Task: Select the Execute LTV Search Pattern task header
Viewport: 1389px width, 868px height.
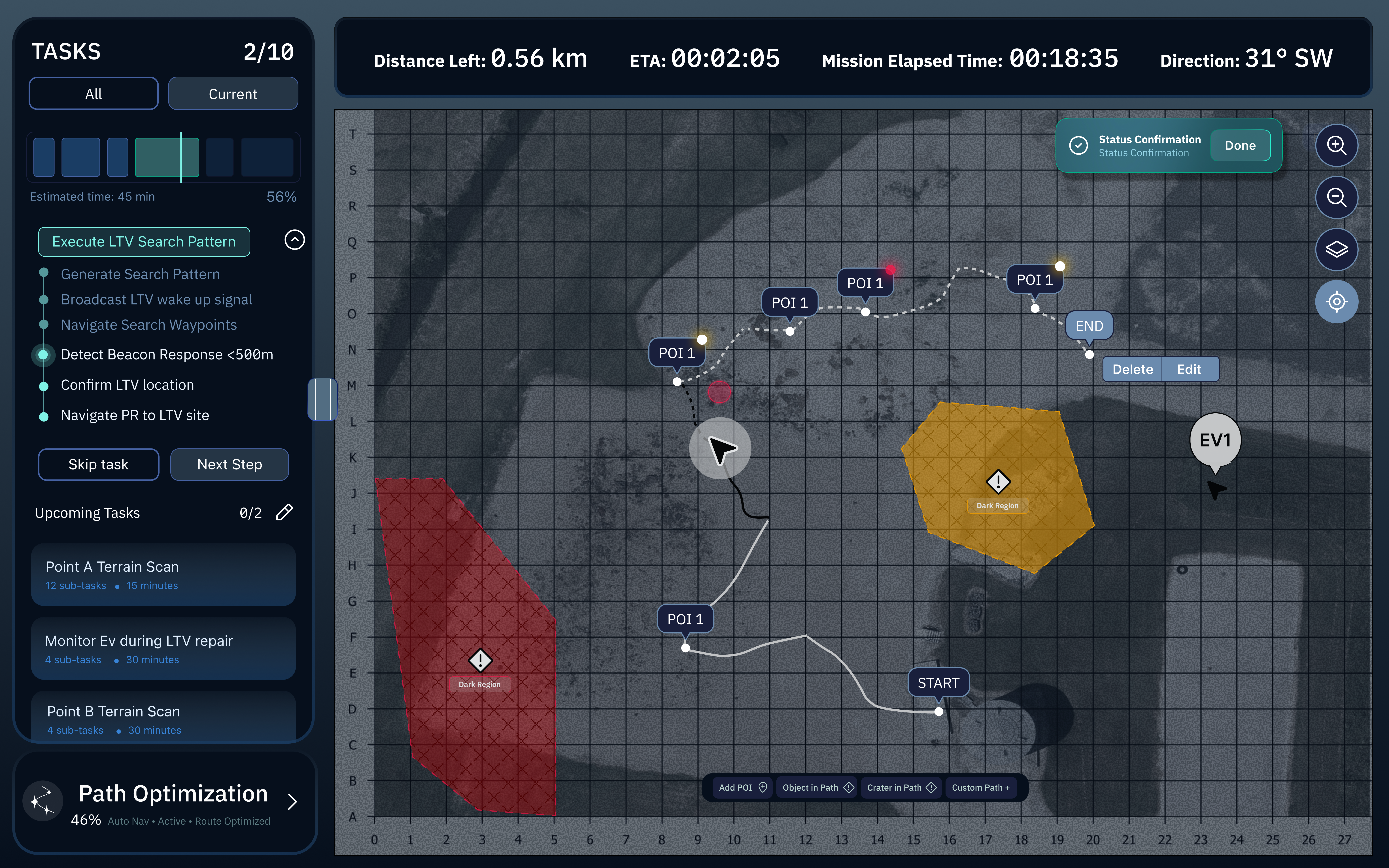Action: [144, 242]
